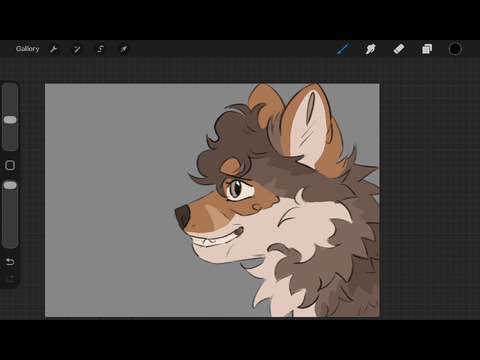Open the Adjustments magic wand menu

(x=77, y=49)
